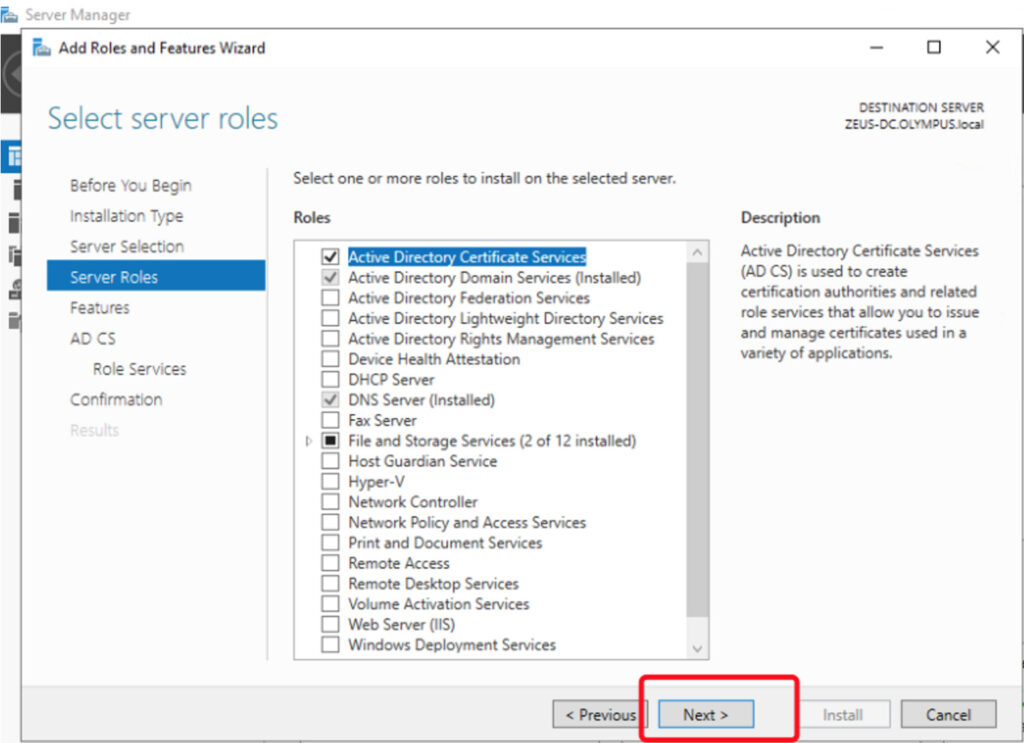Click the Add Roles wizard title icon
The width and height of the screenshot is (1024, 743).
41,47
